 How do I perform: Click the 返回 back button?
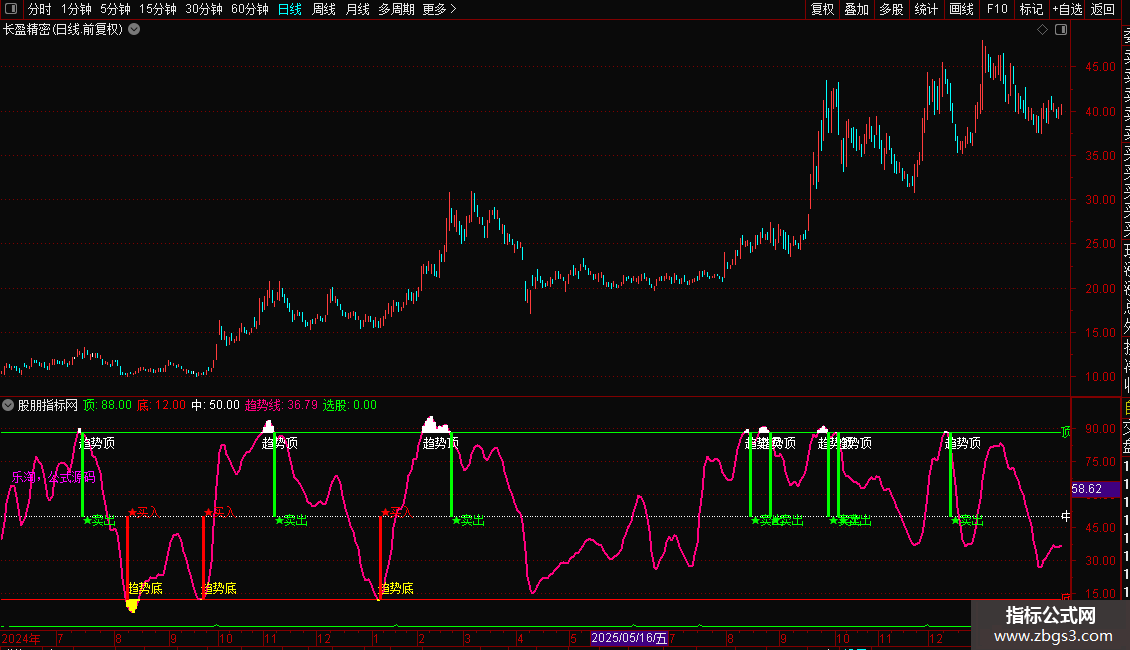1103,9
